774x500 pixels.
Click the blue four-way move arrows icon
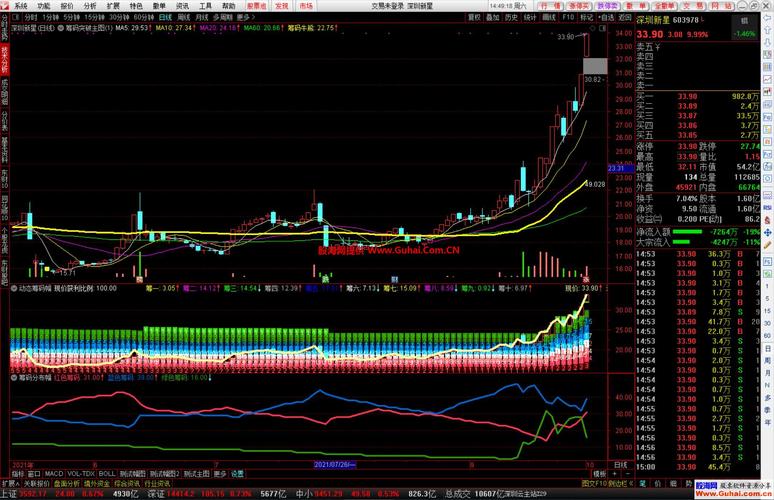[x=768, y=232]
